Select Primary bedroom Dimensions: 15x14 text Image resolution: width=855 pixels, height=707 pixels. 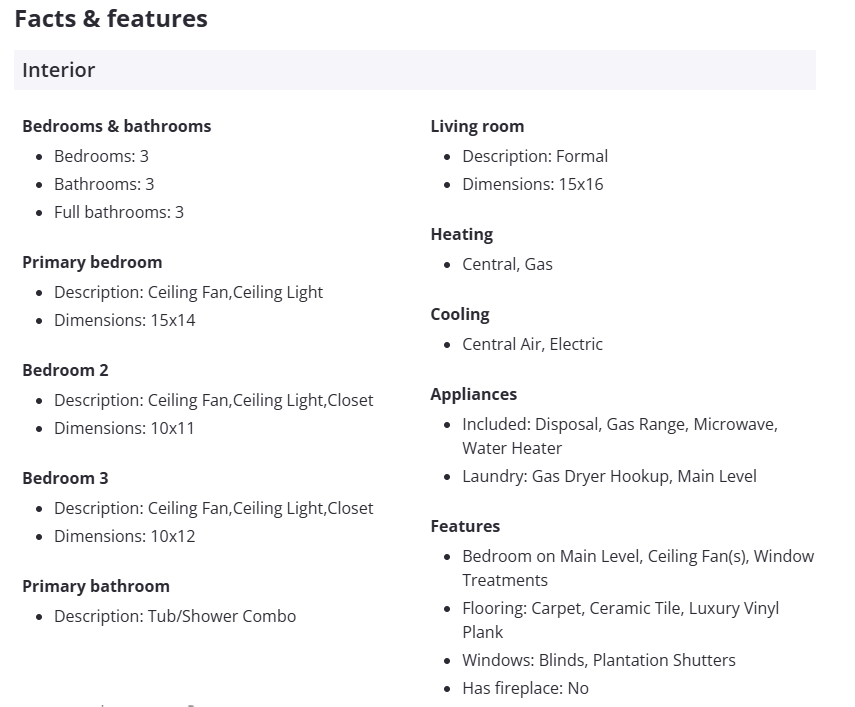[x=125, y=320]
